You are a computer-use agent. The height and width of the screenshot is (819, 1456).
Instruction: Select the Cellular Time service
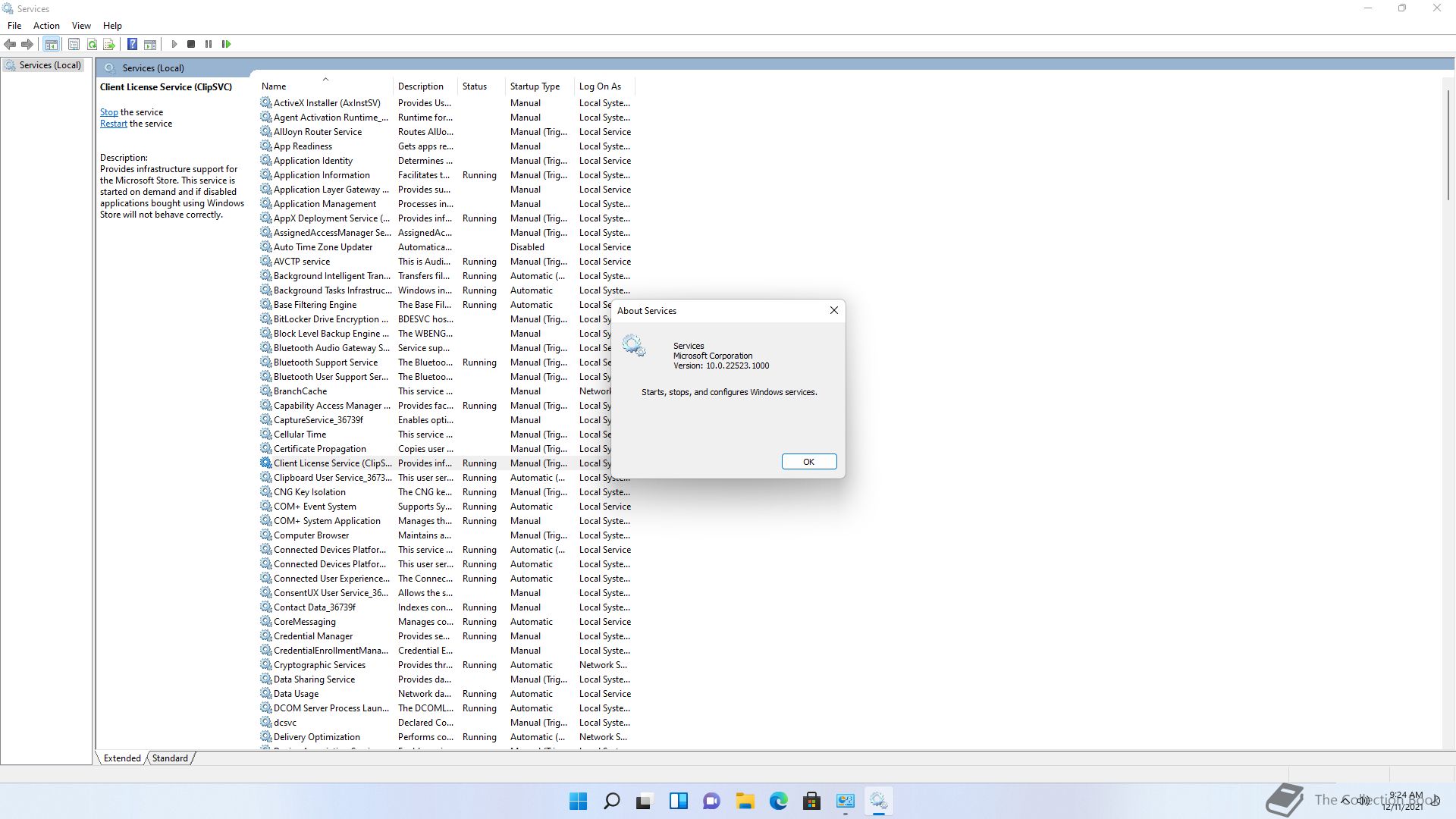[435, 435]
